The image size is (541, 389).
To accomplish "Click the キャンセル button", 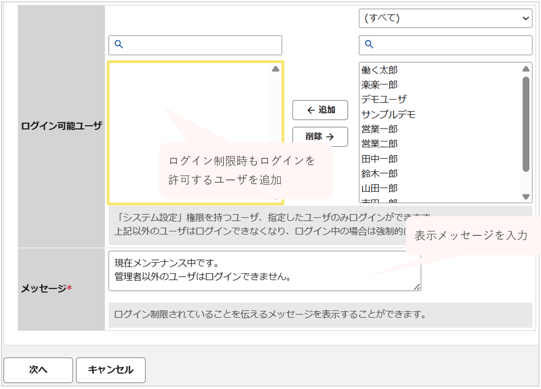I will [x=111, y=370].
